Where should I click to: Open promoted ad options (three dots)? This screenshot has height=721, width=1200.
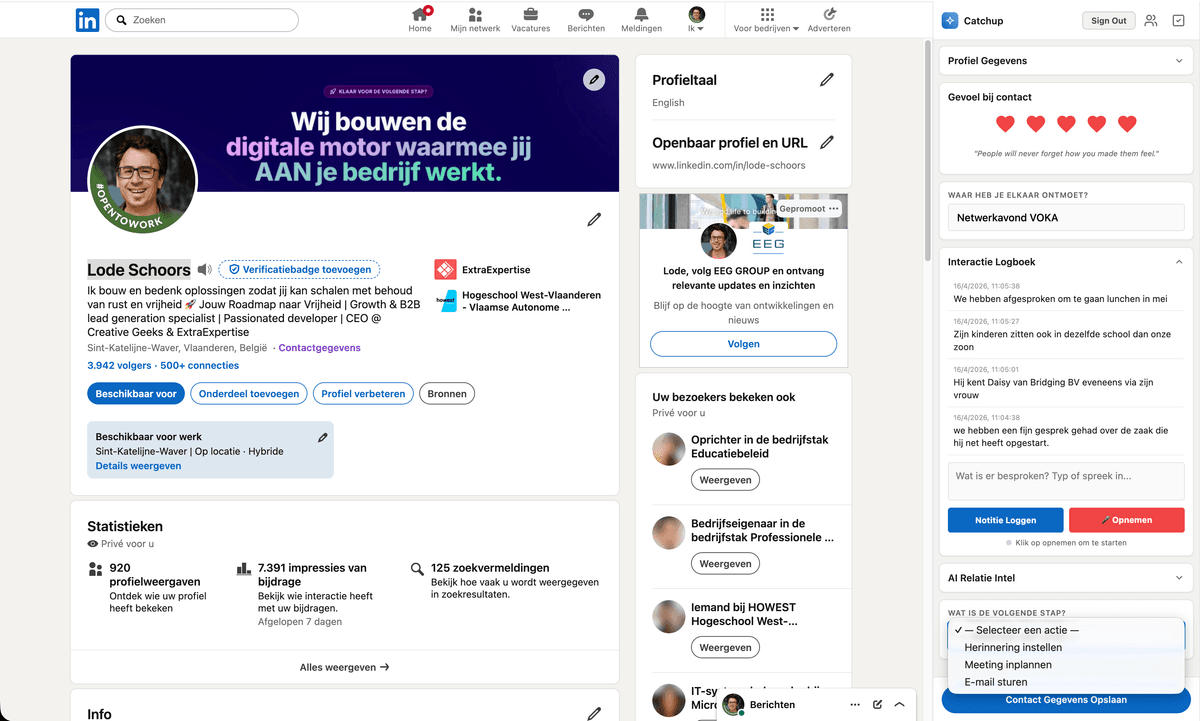coord(834,208)
